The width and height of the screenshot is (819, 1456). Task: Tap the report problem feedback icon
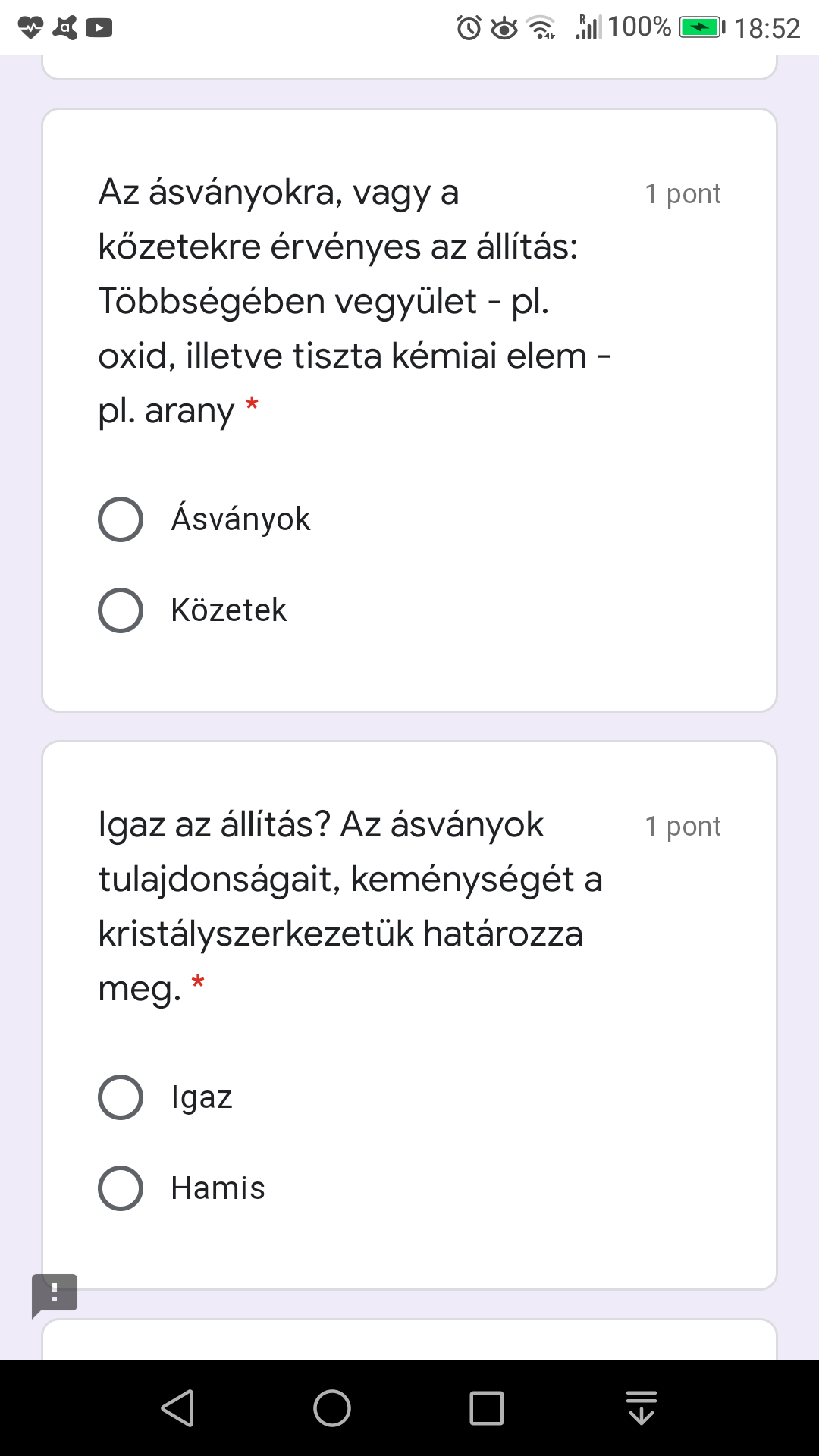55,1295
